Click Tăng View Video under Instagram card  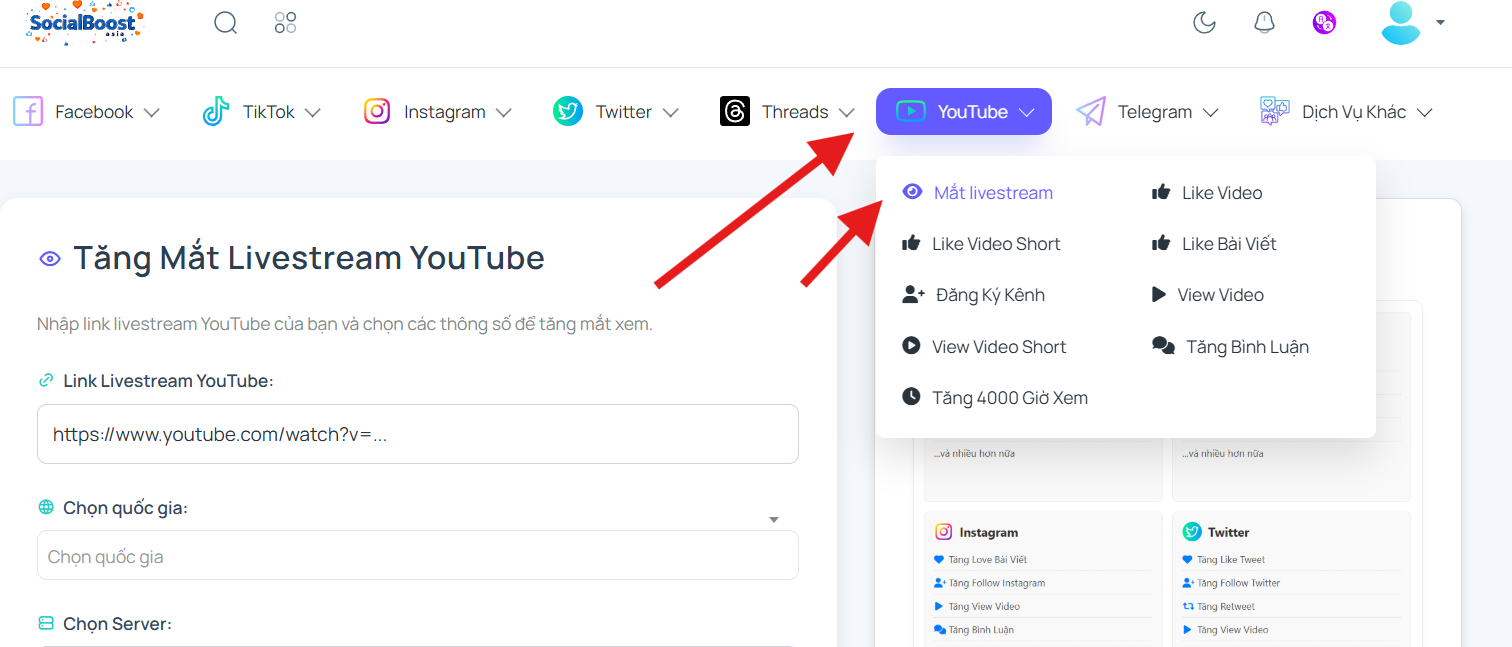(x=984, y=606)
